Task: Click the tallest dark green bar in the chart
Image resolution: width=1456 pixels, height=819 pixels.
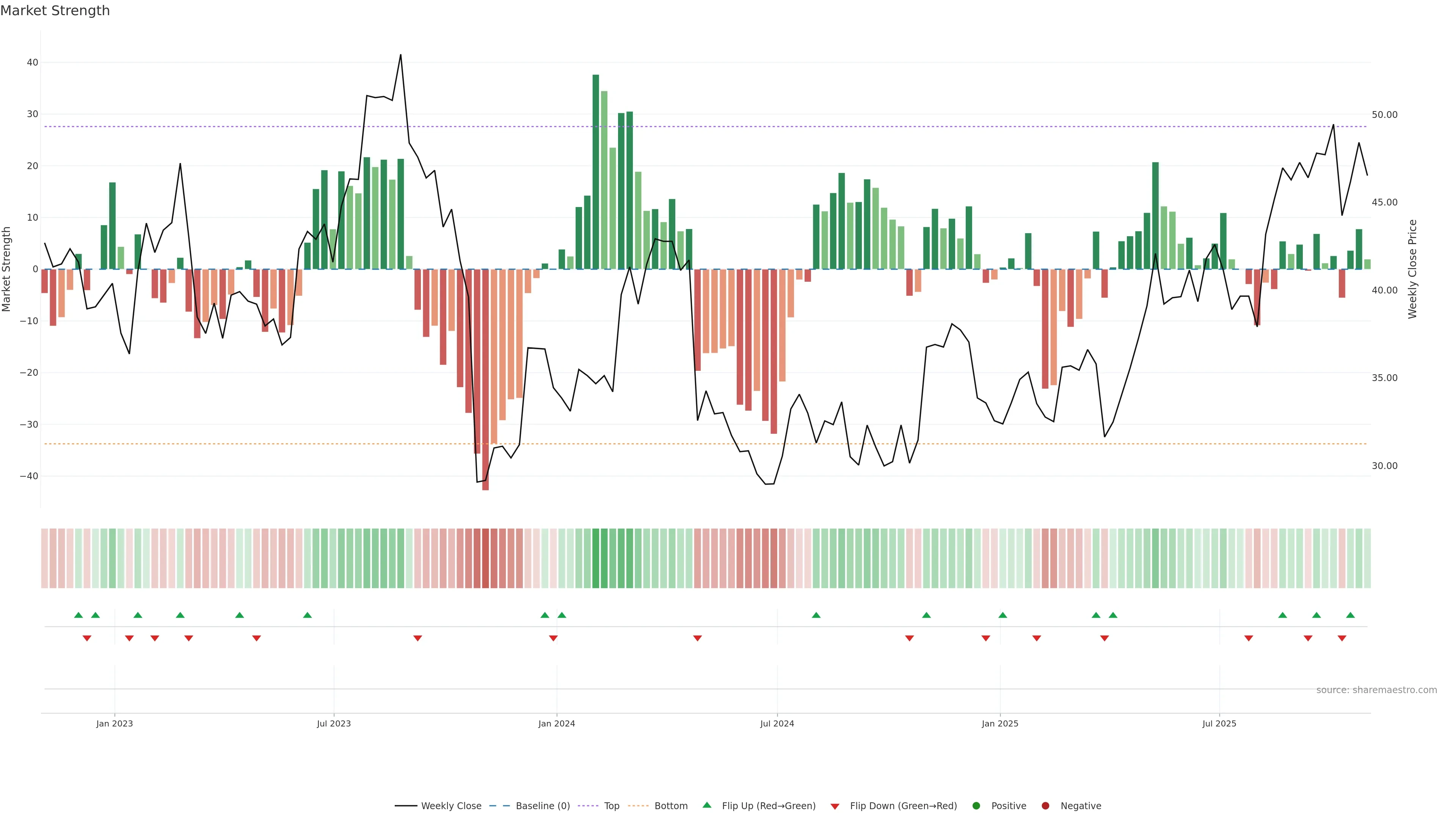Action: pos(596,169)
